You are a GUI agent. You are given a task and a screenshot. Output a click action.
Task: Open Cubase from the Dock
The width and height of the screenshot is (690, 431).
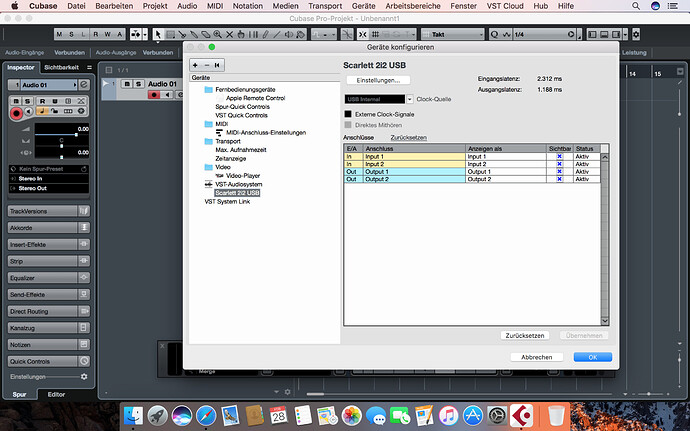pyautogui.click(x=521, y=415)
